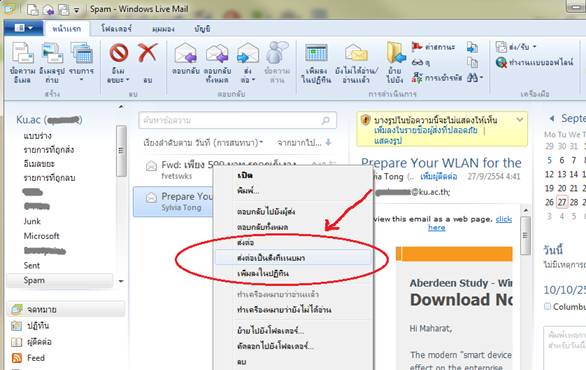
Task: Go to previous month in calendar
Action: 552,119
